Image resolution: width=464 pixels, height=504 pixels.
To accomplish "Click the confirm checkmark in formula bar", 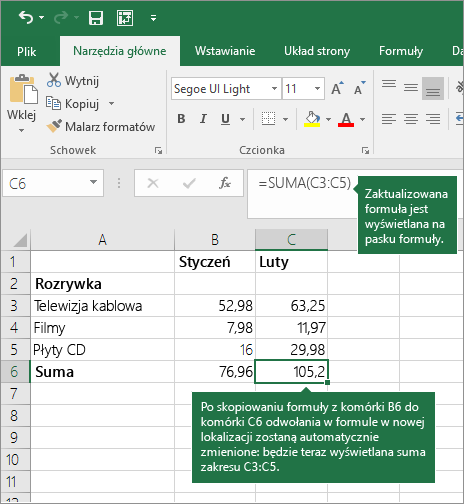I will pos(189,183).
